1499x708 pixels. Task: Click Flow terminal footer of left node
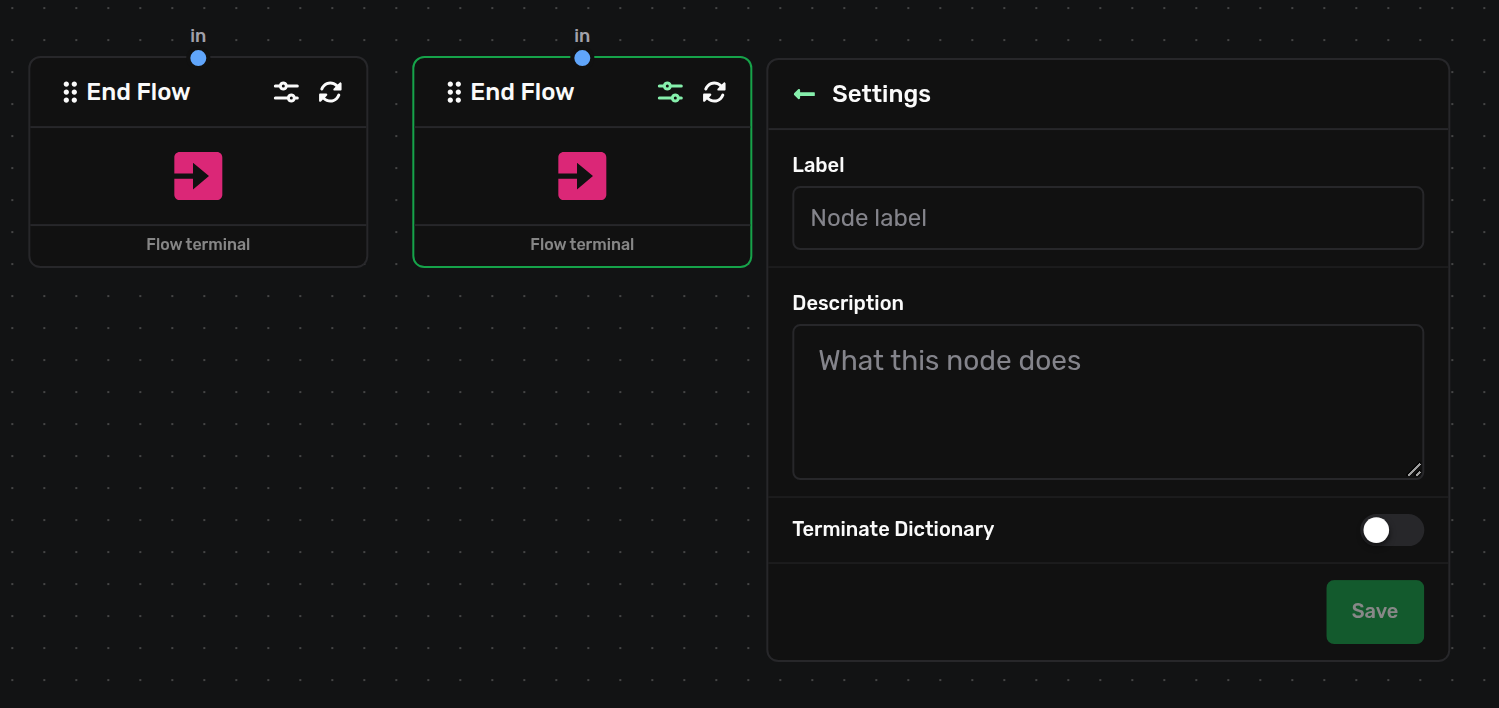tap(198, 244)
